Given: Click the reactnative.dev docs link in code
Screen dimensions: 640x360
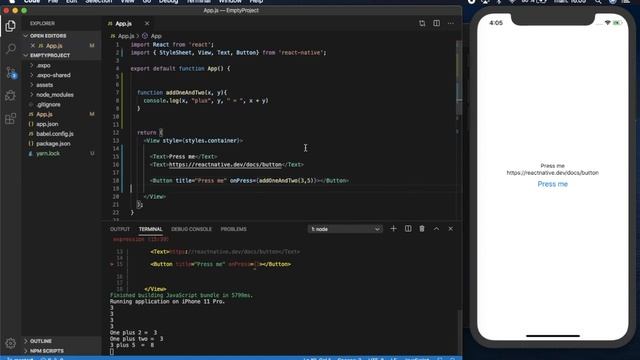Looking at the screenshot, I should click(x=225, y=164).
